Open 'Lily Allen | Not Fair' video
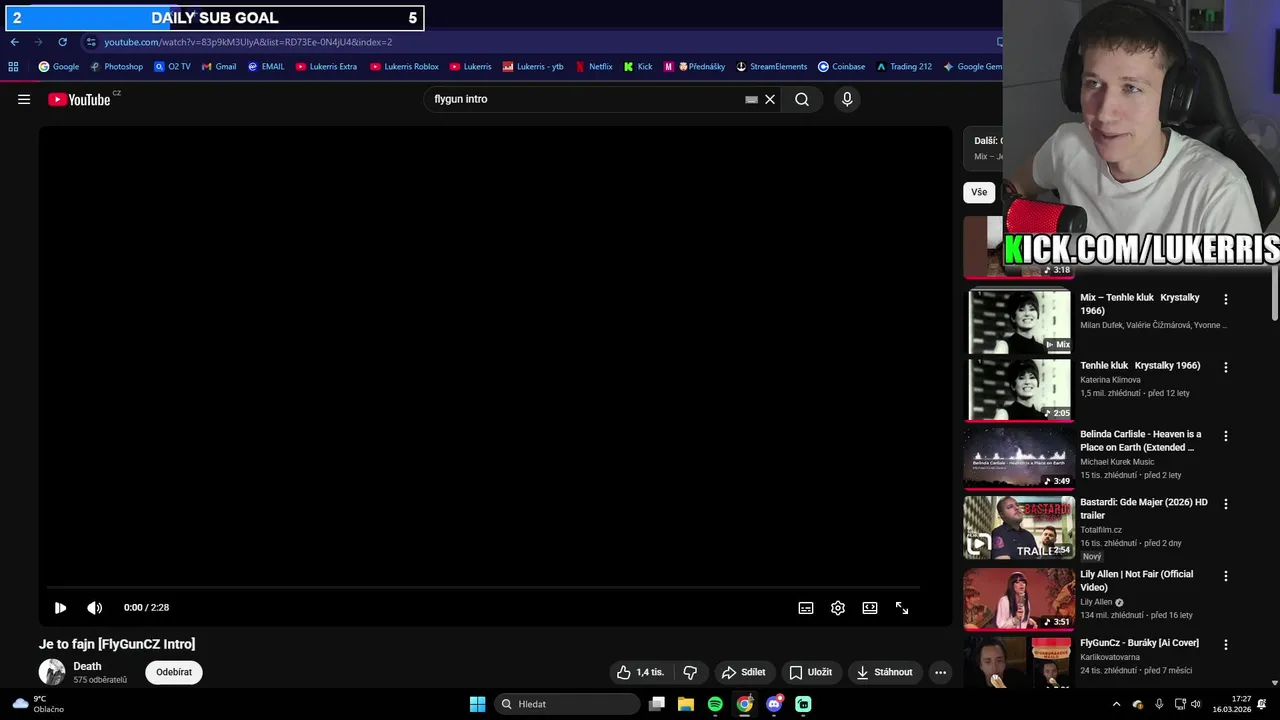This screenshot has height=720, width=1280. coord(1136,581)
